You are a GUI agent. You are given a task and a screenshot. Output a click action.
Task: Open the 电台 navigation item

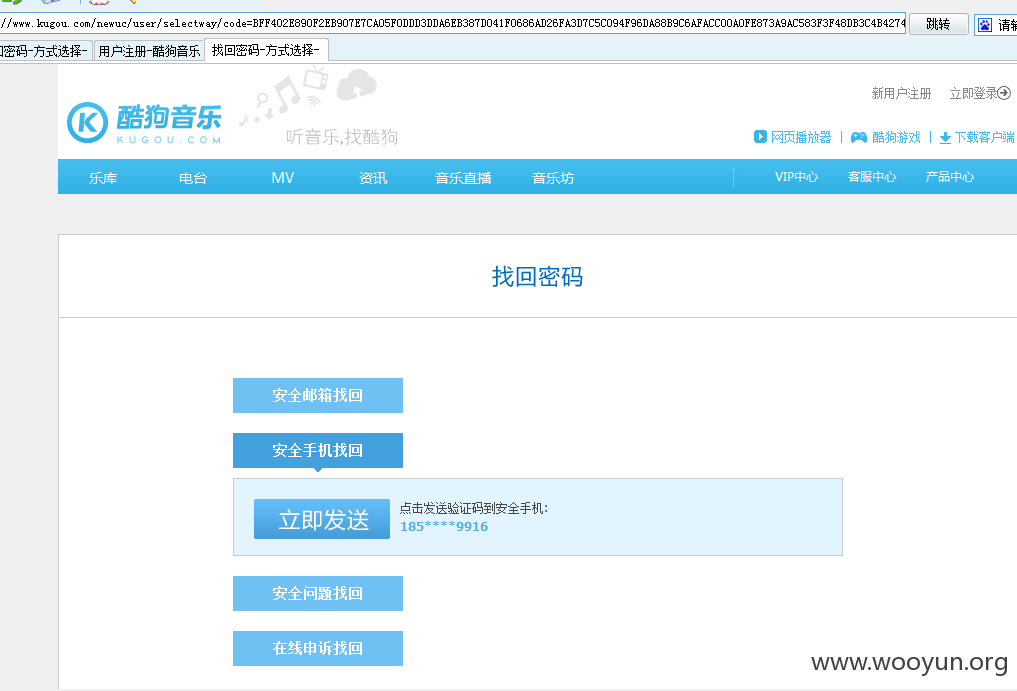coord(193,178)
